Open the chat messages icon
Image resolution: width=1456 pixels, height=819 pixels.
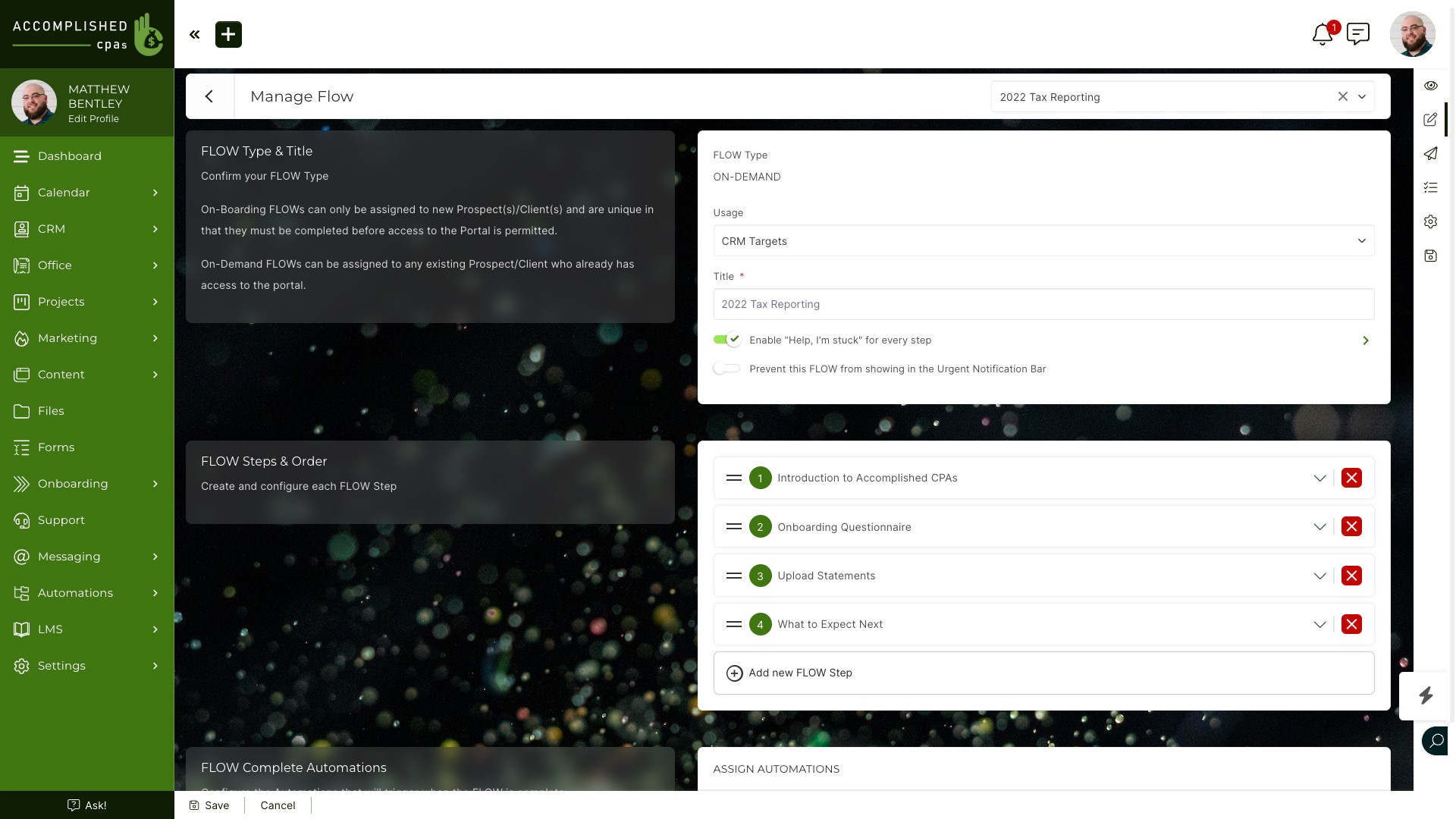pos(1357,34)
